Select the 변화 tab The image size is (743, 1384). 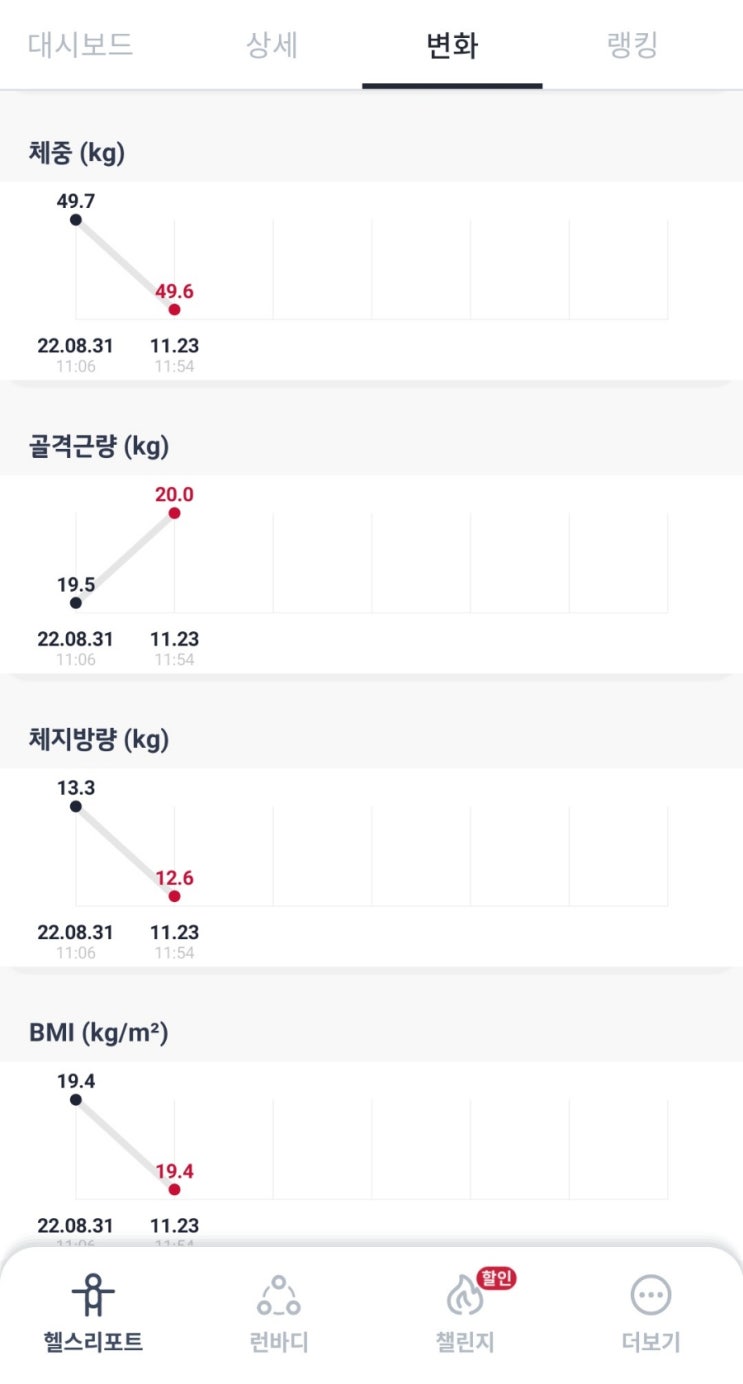click(x=452, y=46)
